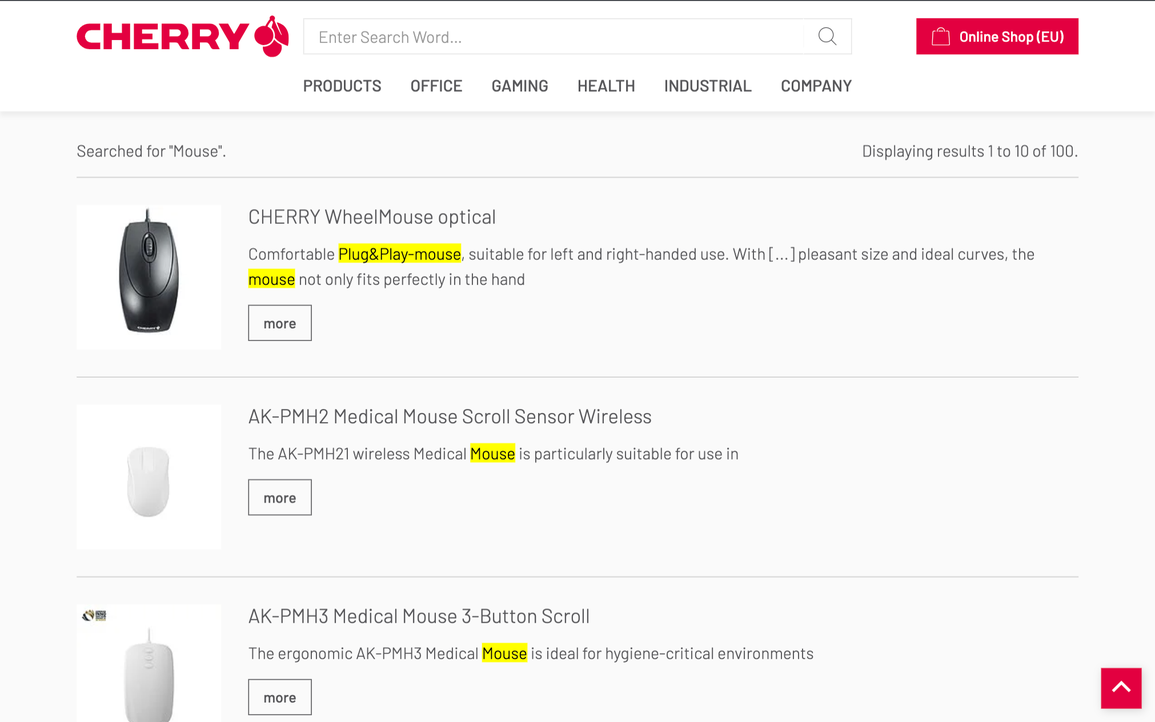Open the PRODUCTS menu
This screenshot has width=1155, height=722.
342,86
